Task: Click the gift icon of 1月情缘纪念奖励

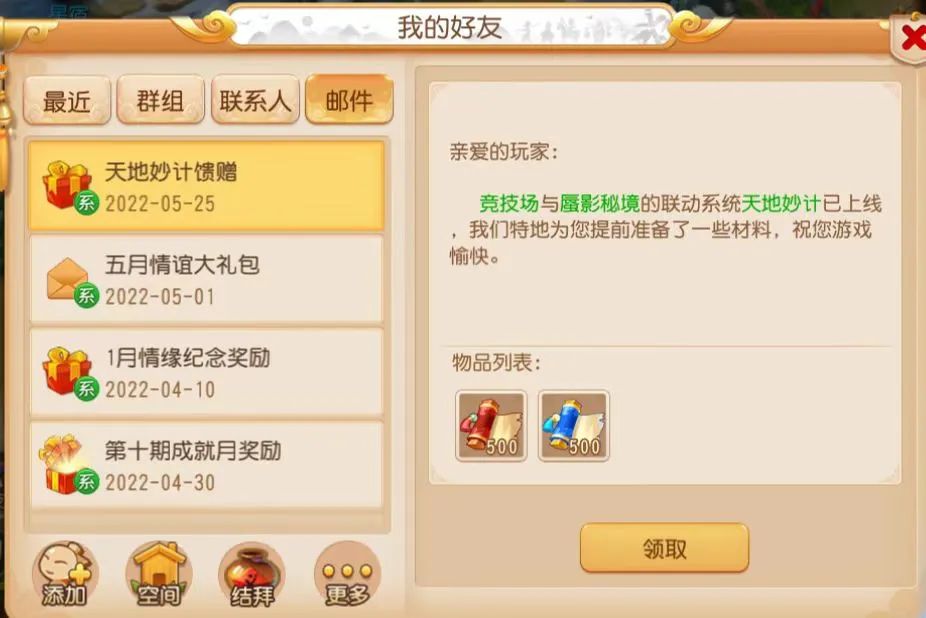Action: point(67,373)
